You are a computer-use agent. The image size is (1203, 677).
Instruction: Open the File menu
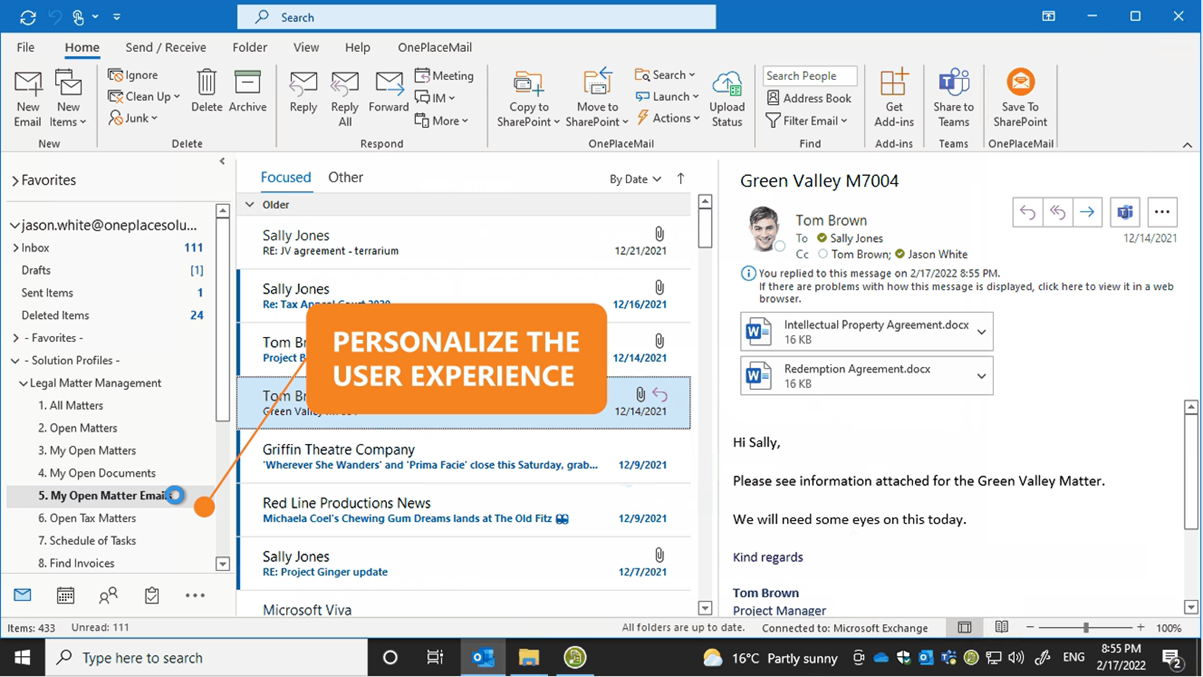(x=25, y=47)
